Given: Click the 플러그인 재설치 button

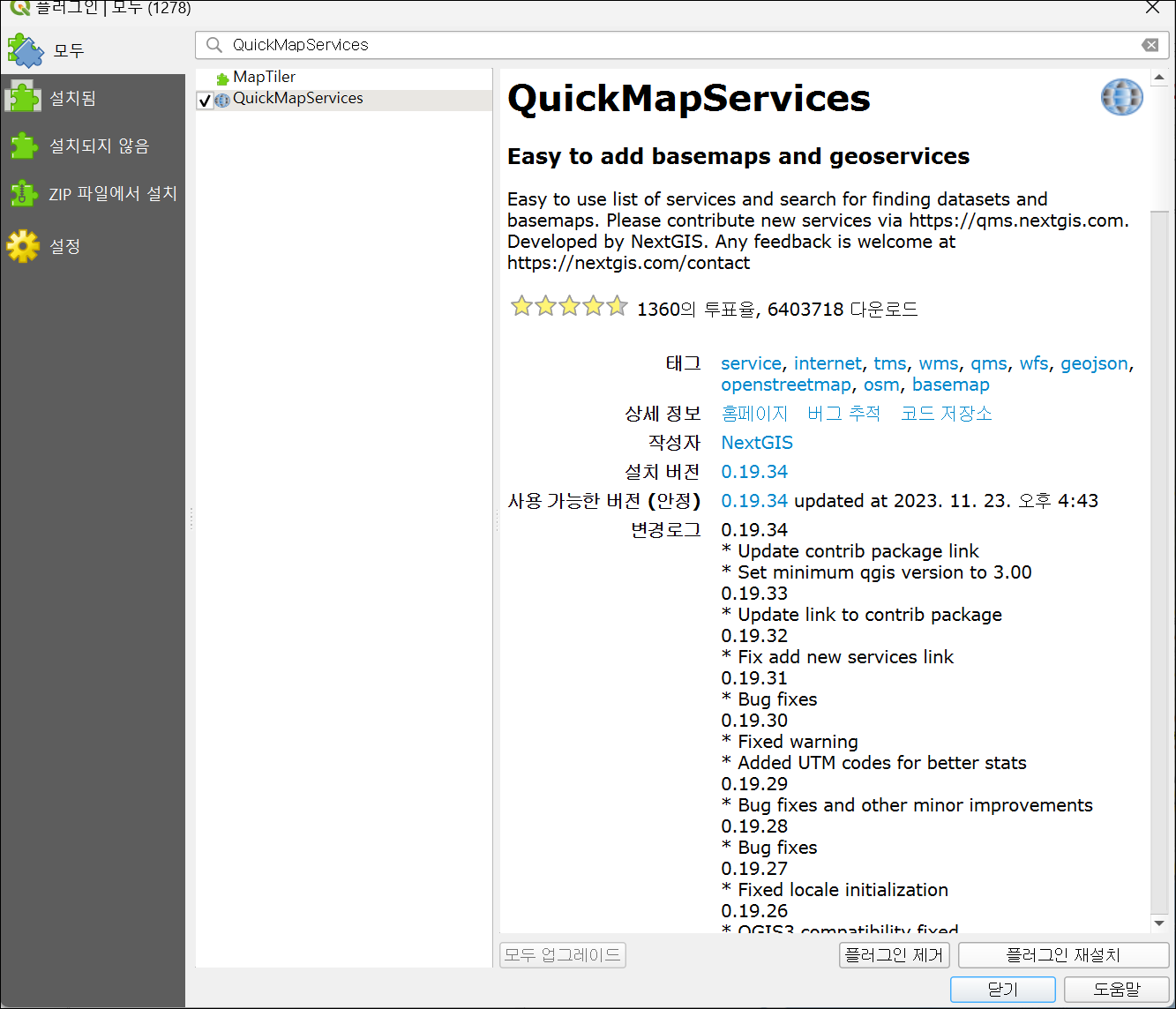Looking at the screenshot, I should point(1063,955).
